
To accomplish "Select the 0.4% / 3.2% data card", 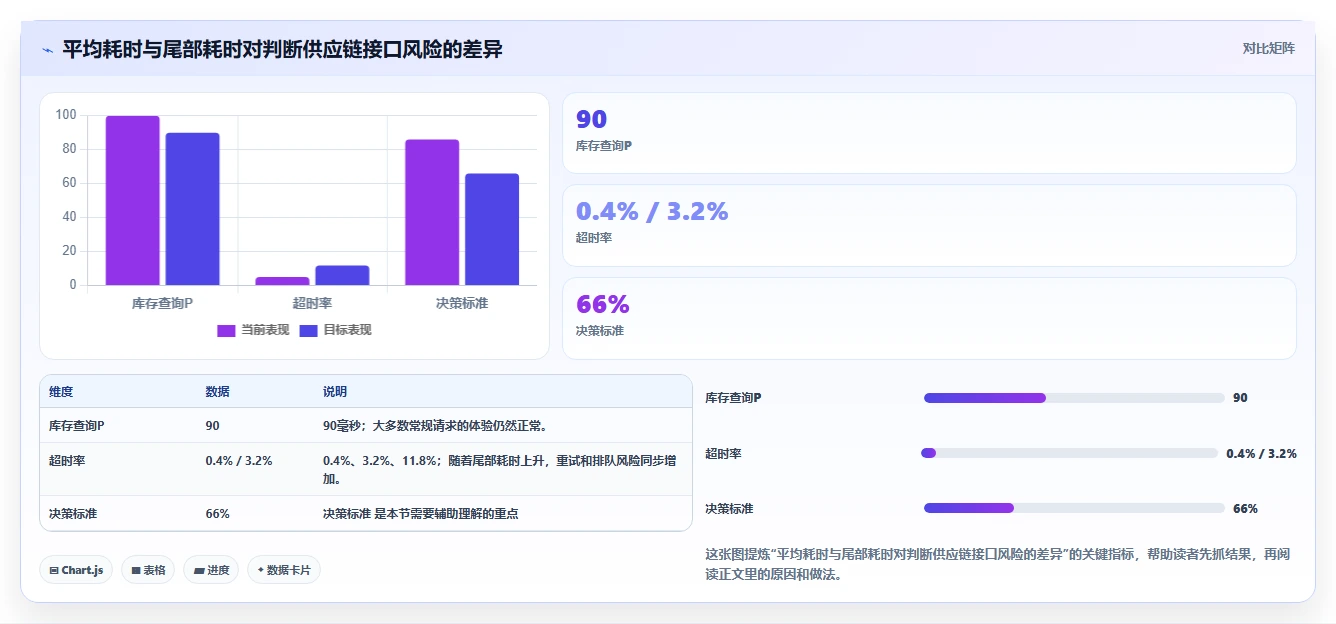I will tap(929, 225).
